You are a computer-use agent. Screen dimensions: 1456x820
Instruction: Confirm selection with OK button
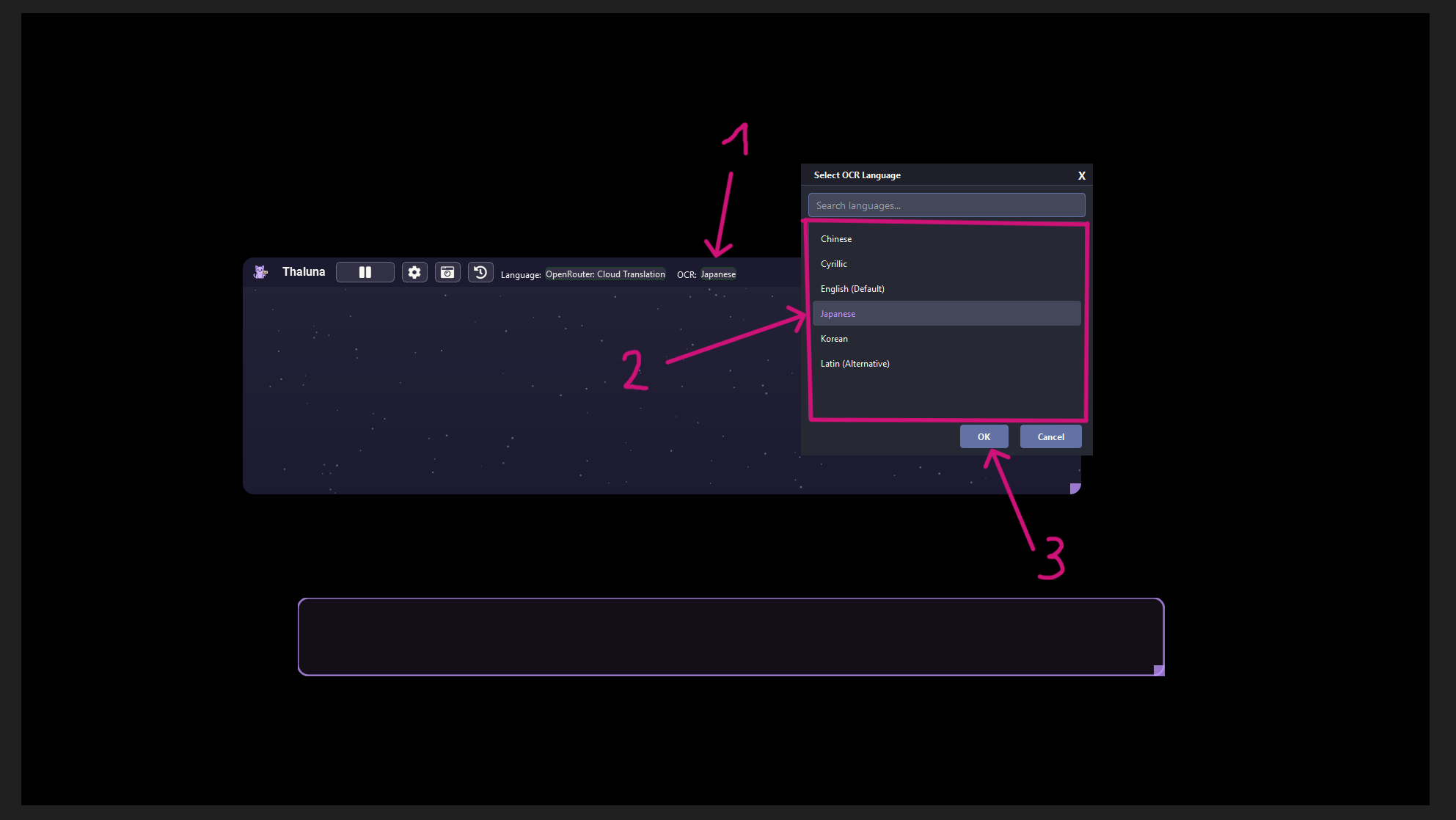point(984,436)
